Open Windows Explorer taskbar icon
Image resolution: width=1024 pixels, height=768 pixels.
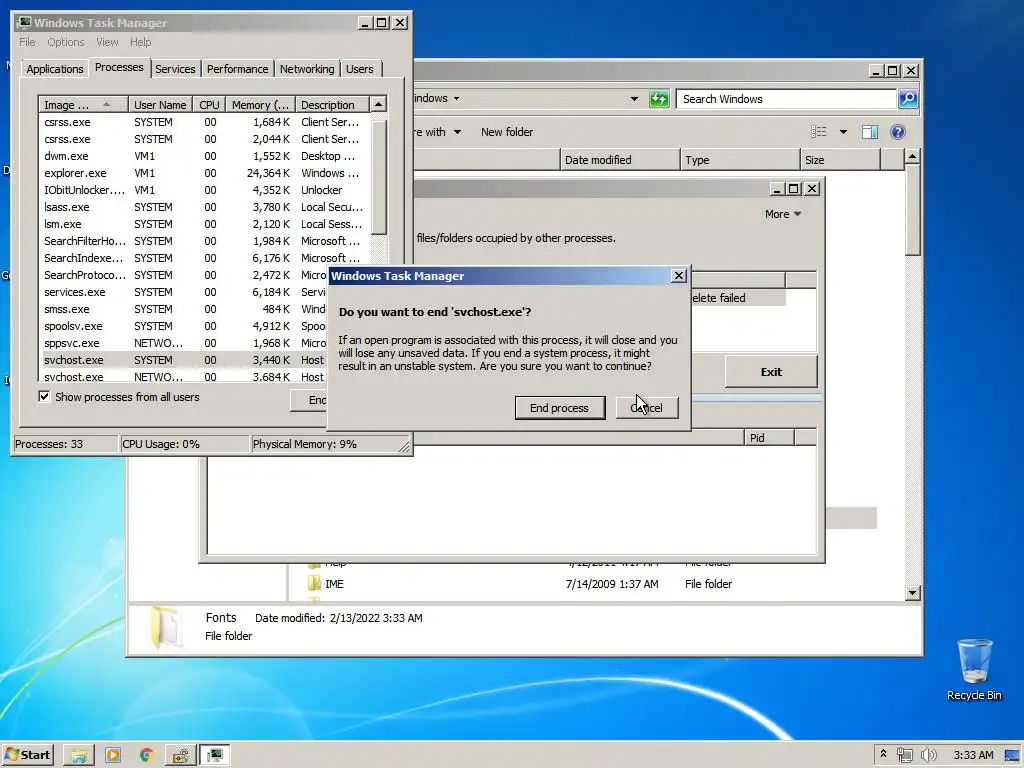[78, 756]
